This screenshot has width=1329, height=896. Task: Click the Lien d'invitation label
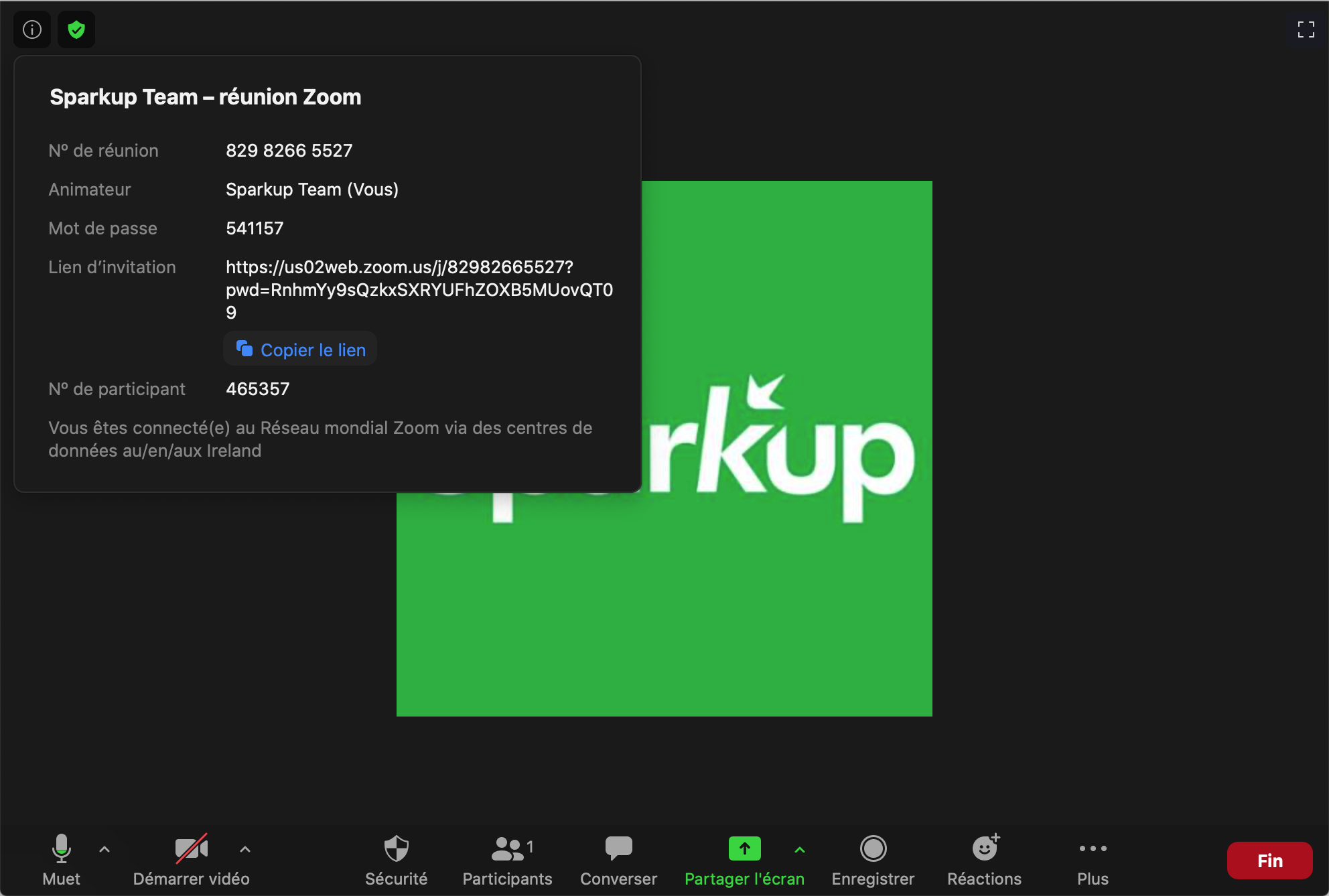(112, 267)
